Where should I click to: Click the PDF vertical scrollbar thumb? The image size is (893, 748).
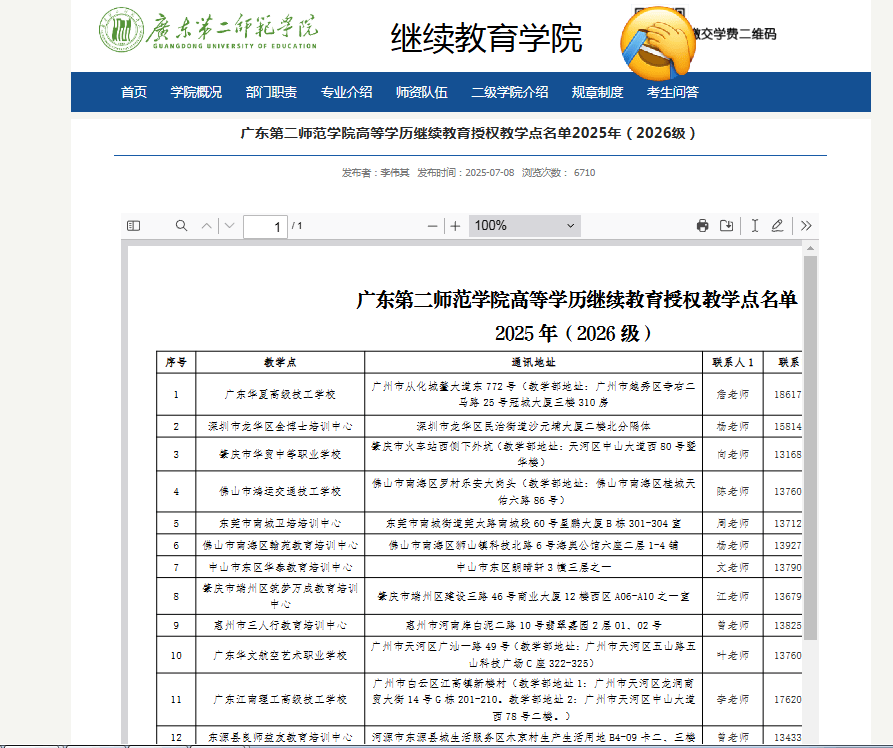click(810, 447)
